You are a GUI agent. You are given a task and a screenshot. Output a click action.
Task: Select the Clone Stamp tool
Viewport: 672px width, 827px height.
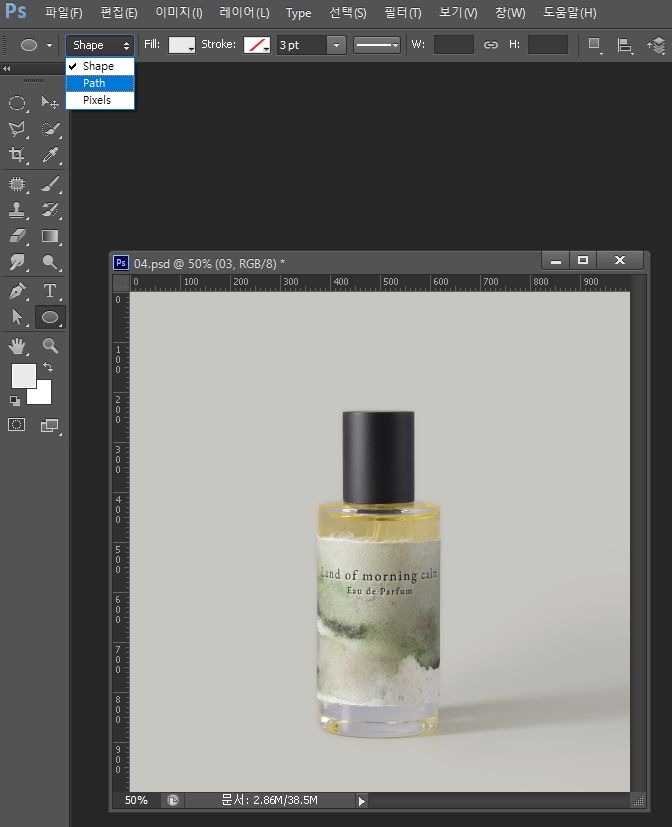click(x=17, y=210)
